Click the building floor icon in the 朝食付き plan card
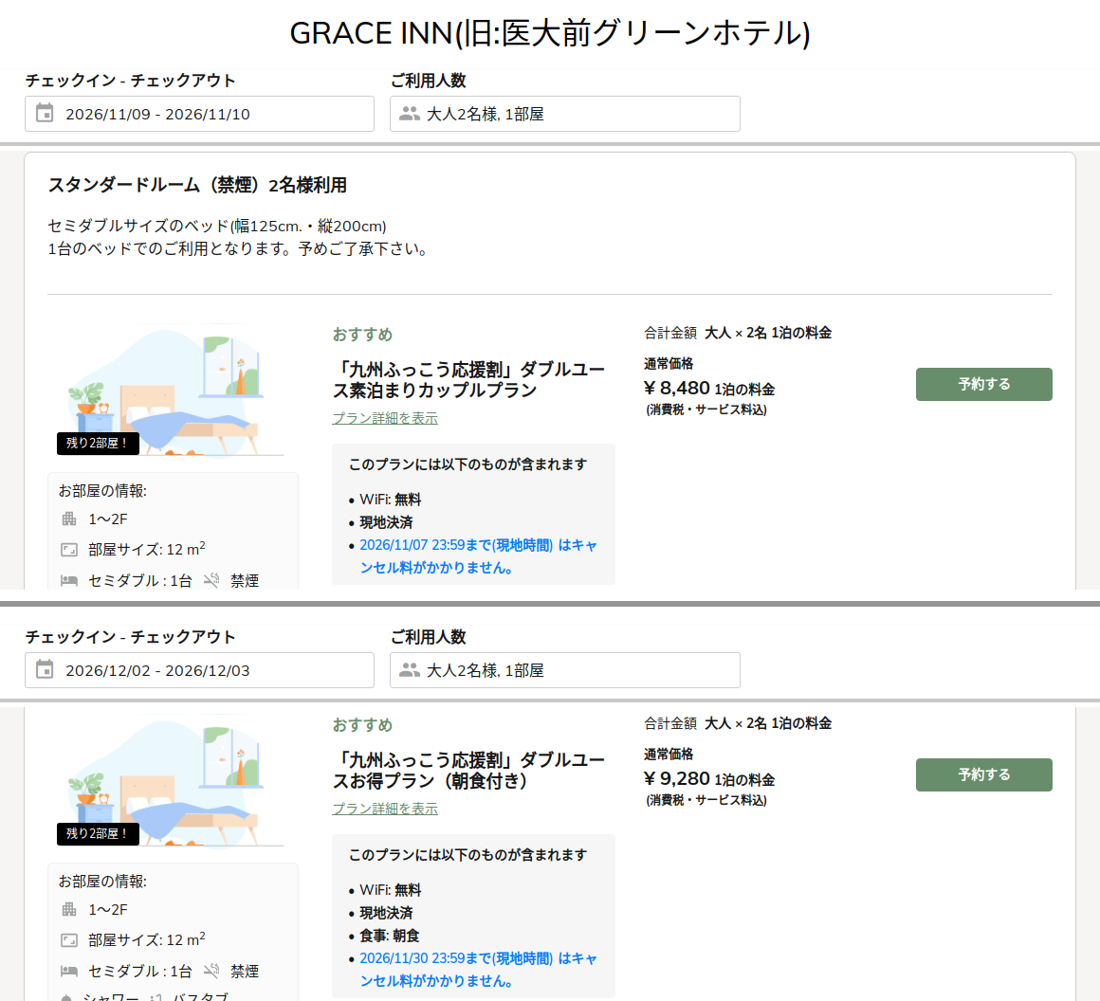The image size is (1100, 1001). point(69,910)
